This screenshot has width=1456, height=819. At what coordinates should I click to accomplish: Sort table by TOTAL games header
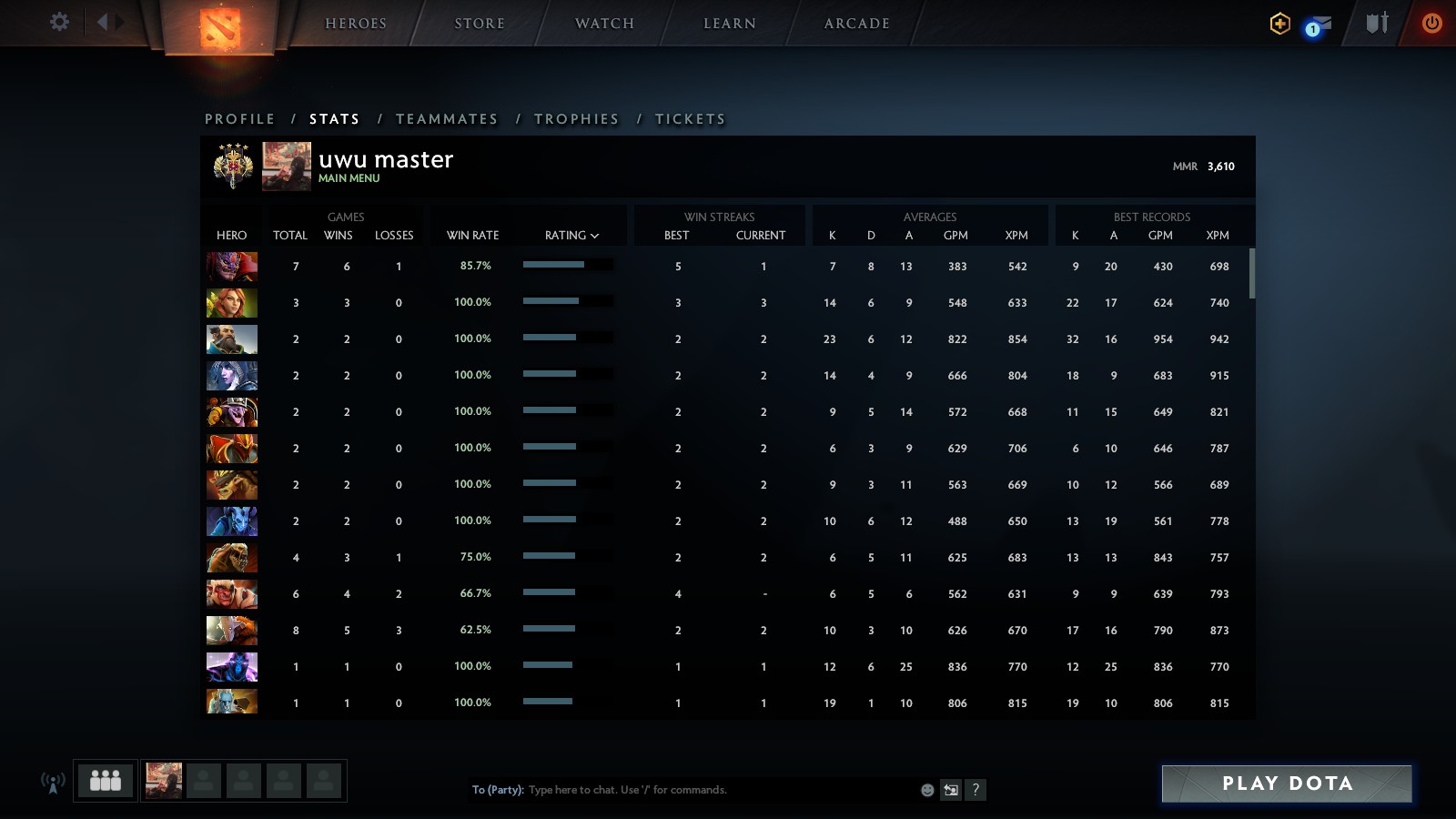coord(290,236)
